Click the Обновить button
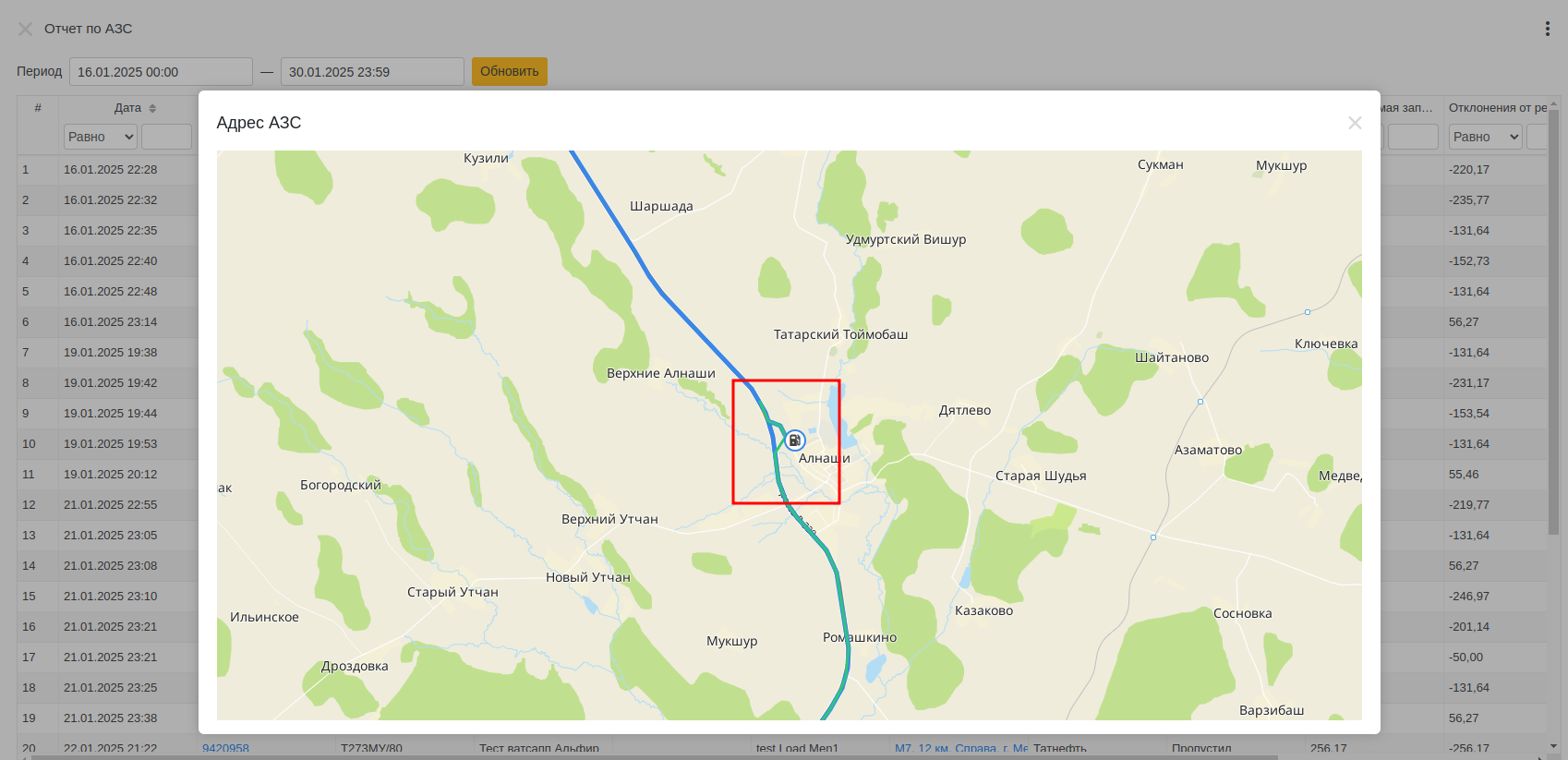The height and width of the screenshot is (760, 1568). pyautogui.click(x=510, y=71)
